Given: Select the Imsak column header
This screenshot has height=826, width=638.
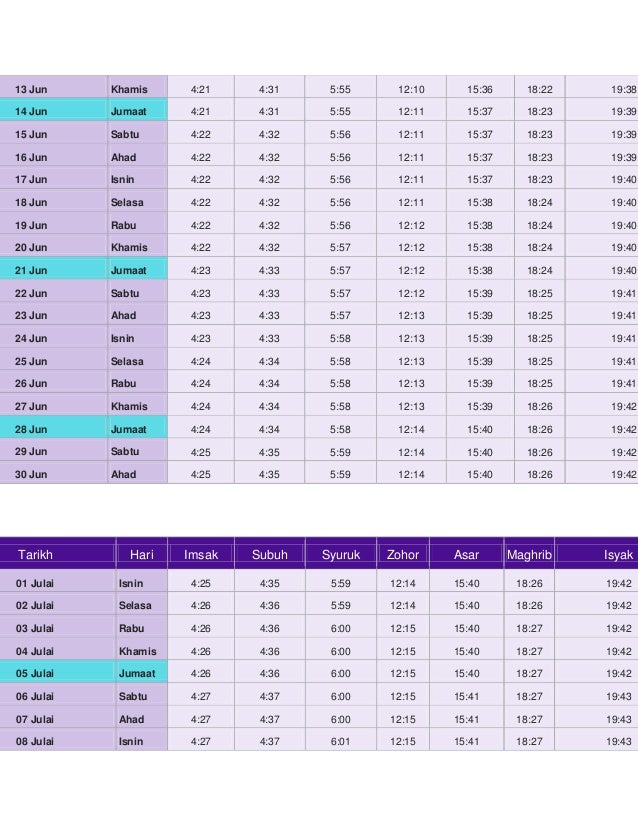Looking at the screenshot, I should pos(201,554).
